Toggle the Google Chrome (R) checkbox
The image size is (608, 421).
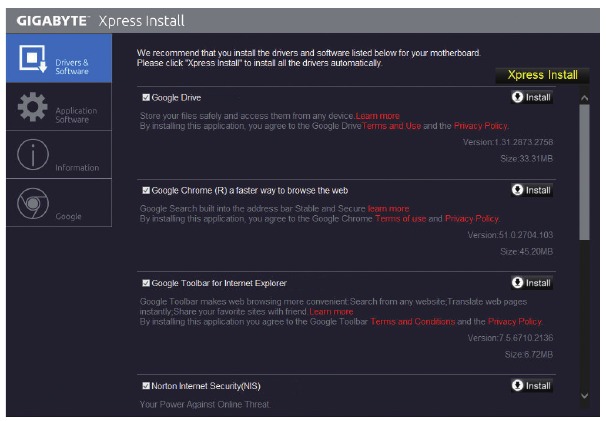point(147,190)
